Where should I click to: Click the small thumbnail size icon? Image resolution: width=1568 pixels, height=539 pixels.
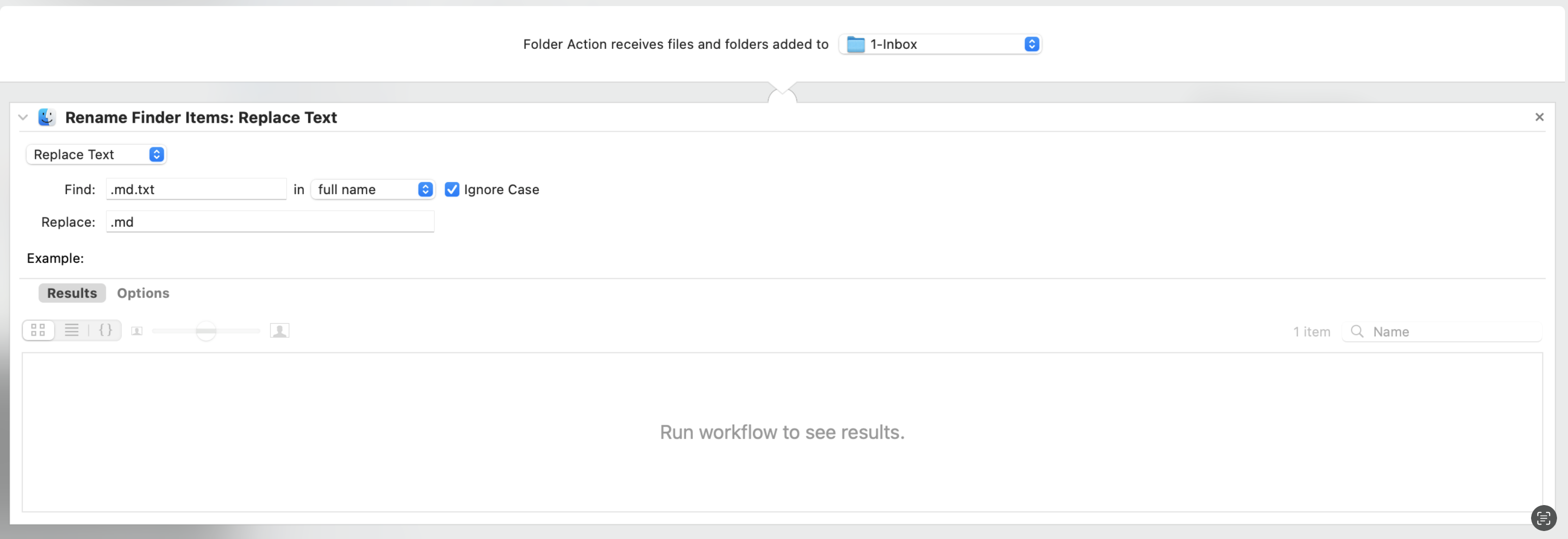tap(137, 331)
